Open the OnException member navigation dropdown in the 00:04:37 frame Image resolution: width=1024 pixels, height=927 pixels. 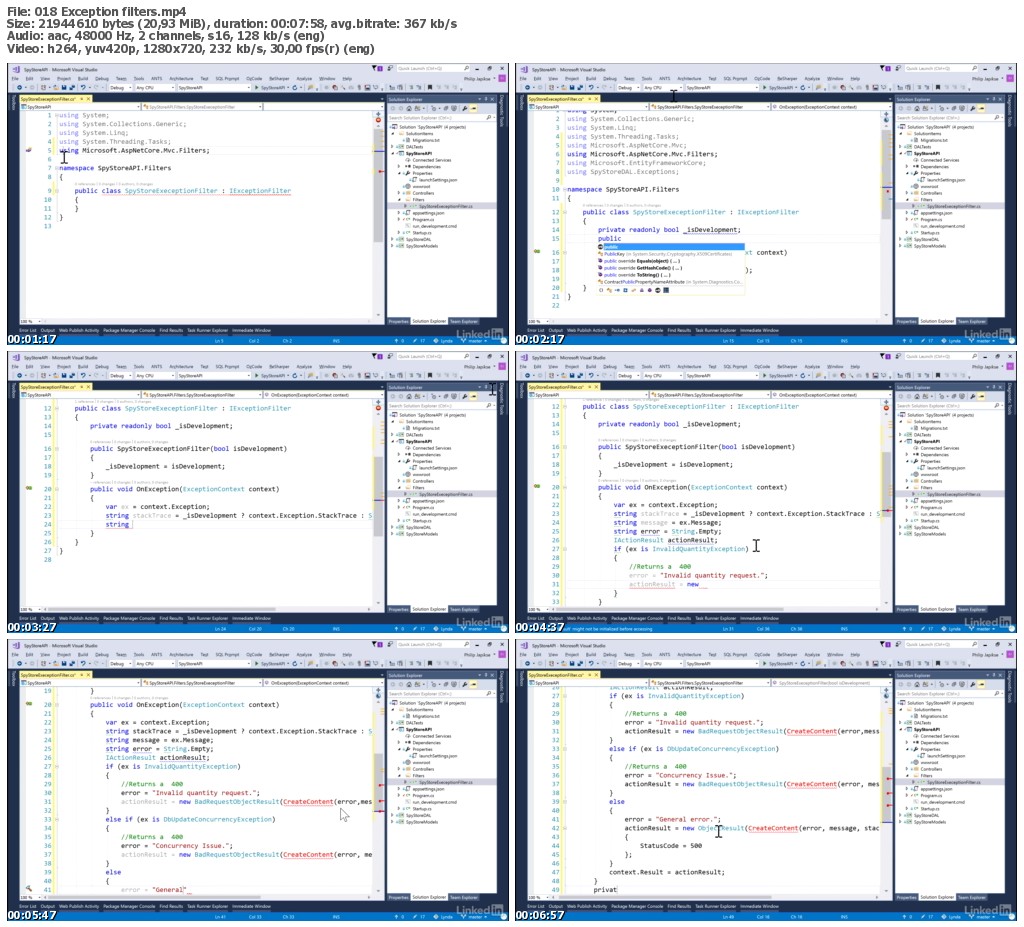[831, 395]
